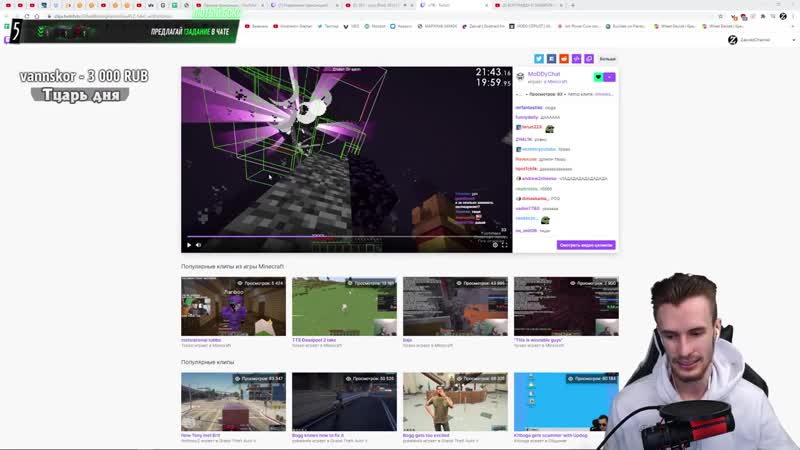Click the 'This is winnable guys' title link
800x450 pixels.
pyautogui.click(x=538, y=340)
